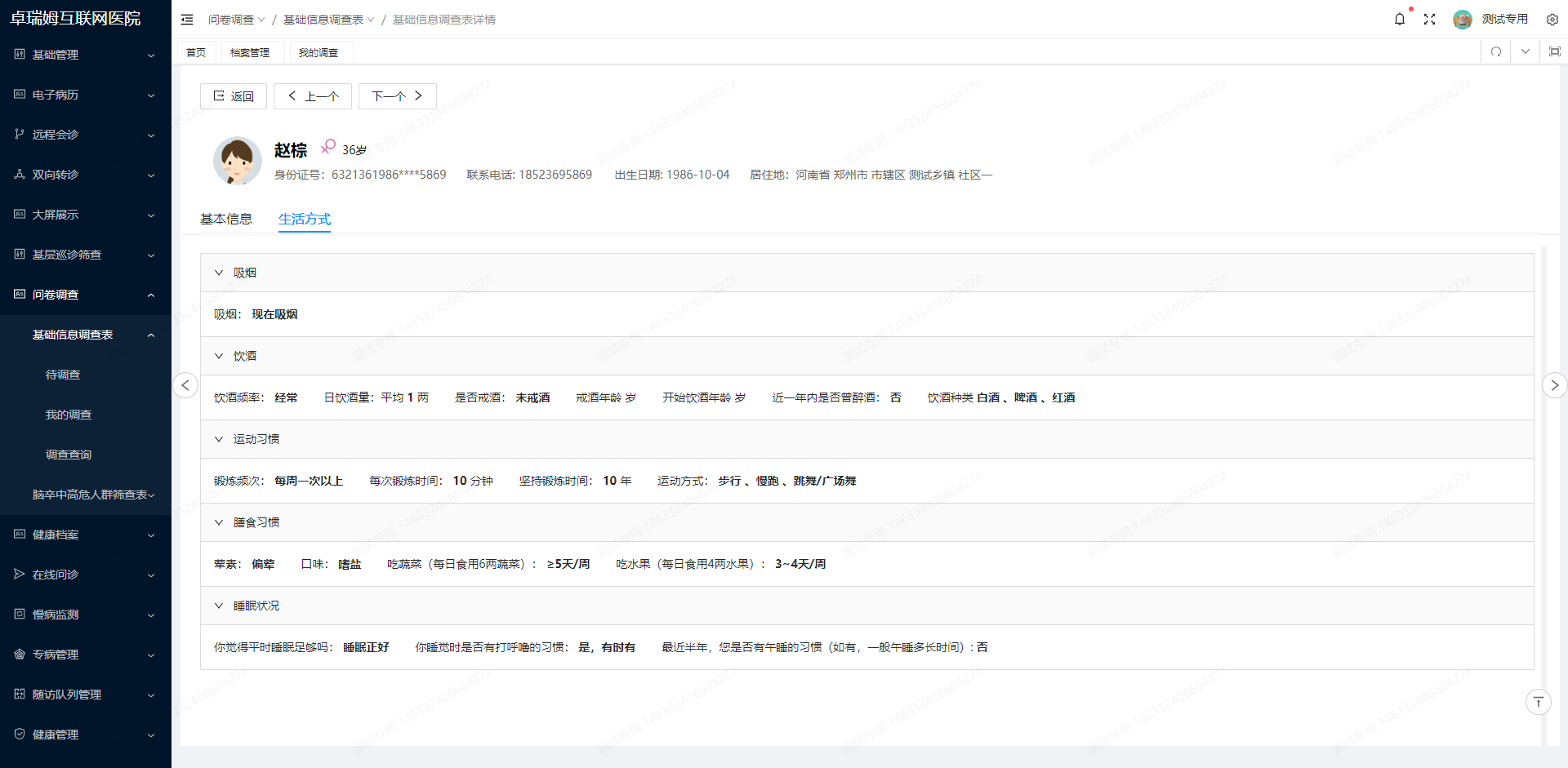The width and height of the screenshot is (1568, 768).
Task: Toggle the sidebar collapse hamburger icon
Action: pos(187,20)
